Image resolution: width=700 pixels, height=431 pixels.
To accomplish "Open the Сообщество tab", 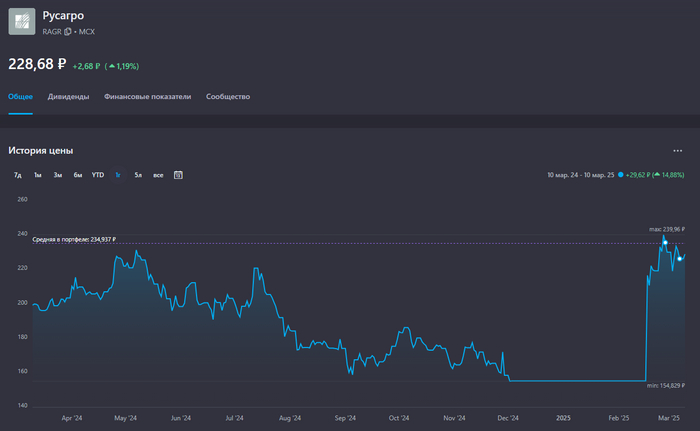I will point(228,97).
